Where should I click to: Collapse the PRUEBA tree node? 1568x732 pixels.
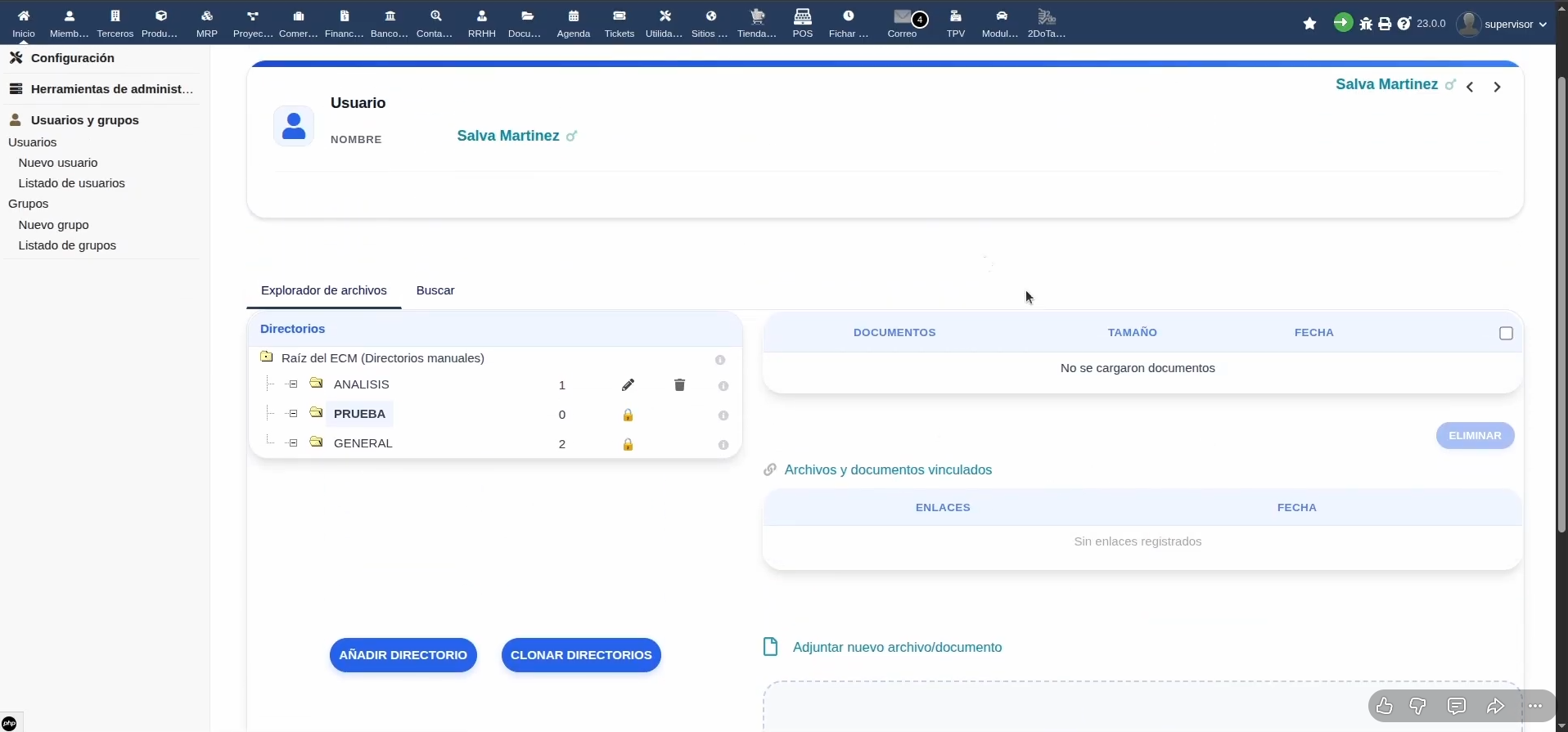(x=293, y=414)
